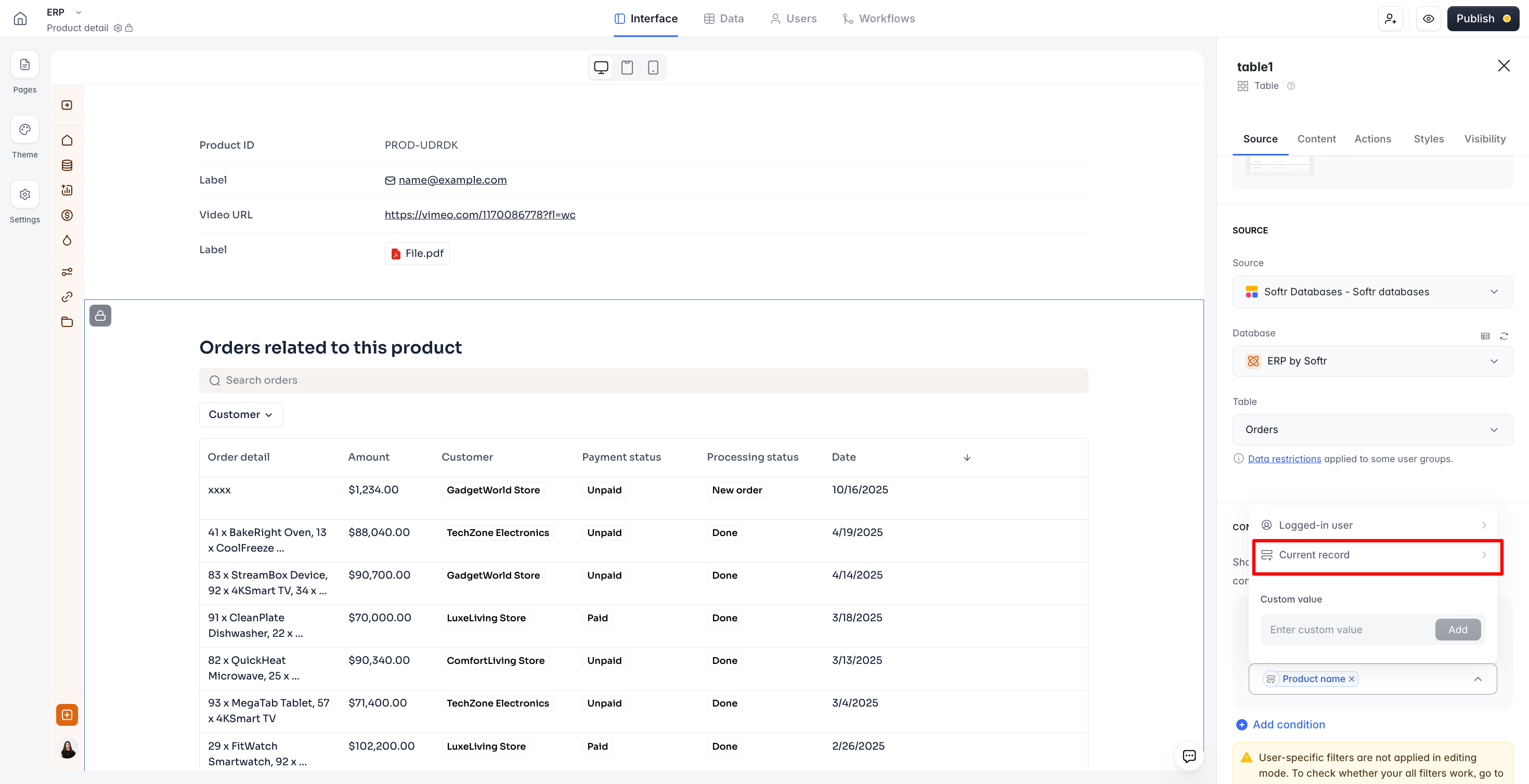Screen dimensions: 1529x784
Task: Switch to tablet preview device icon
Action: [x=627, y=68]
